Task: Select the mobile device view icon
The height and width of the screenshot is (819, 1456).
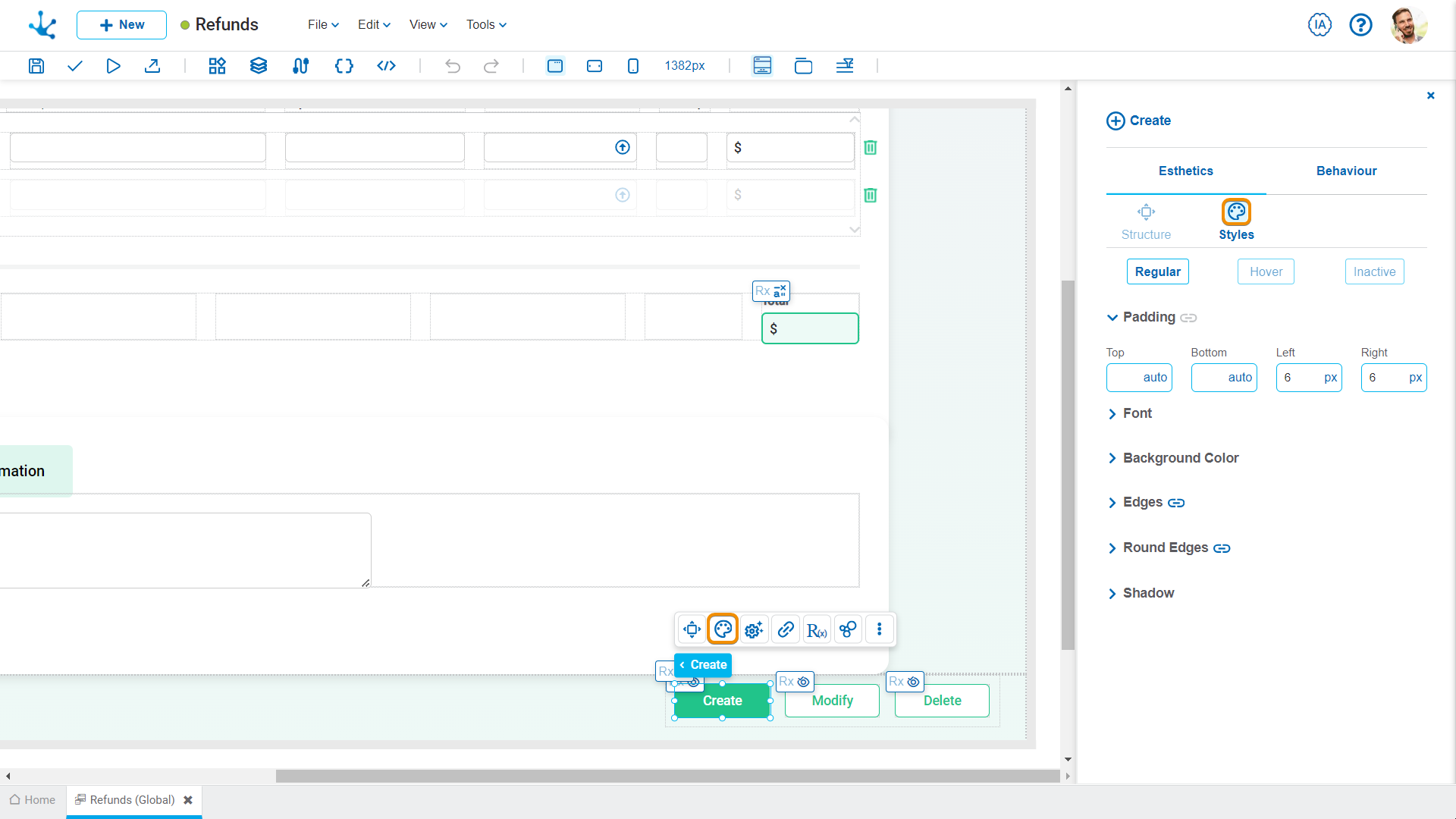Action: coord(633,66)
